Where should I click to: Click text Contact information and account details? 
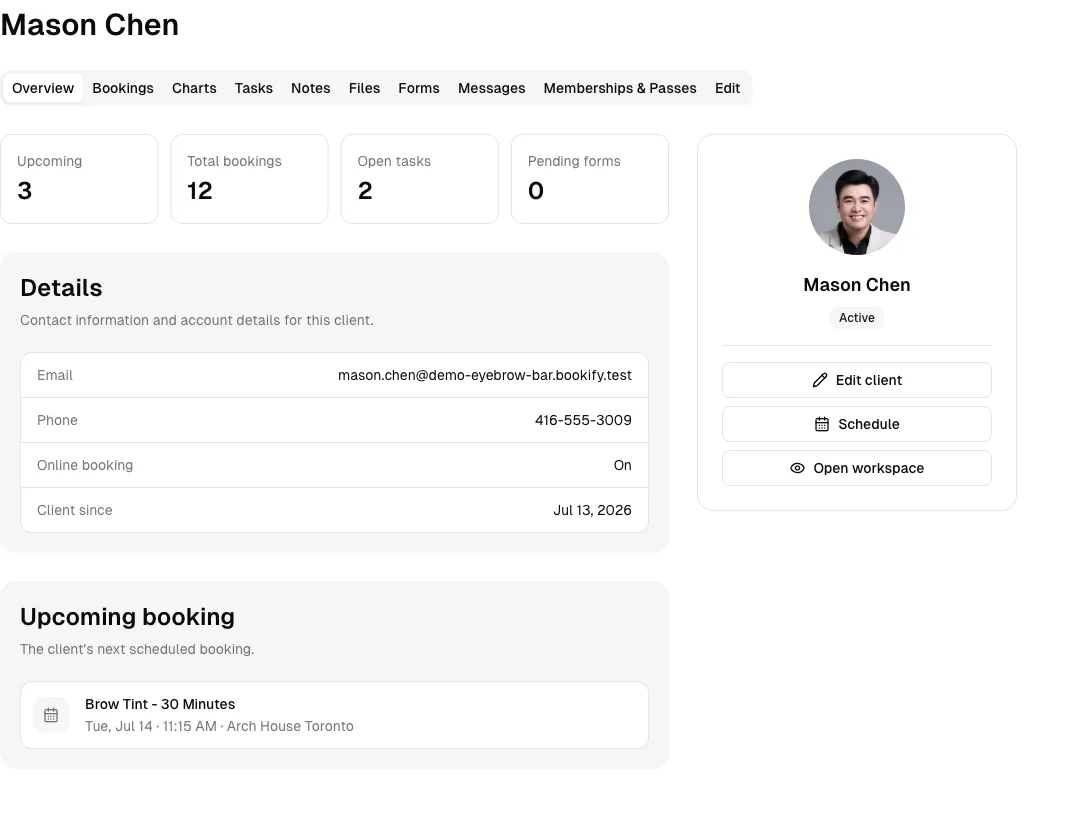point(196,320)
